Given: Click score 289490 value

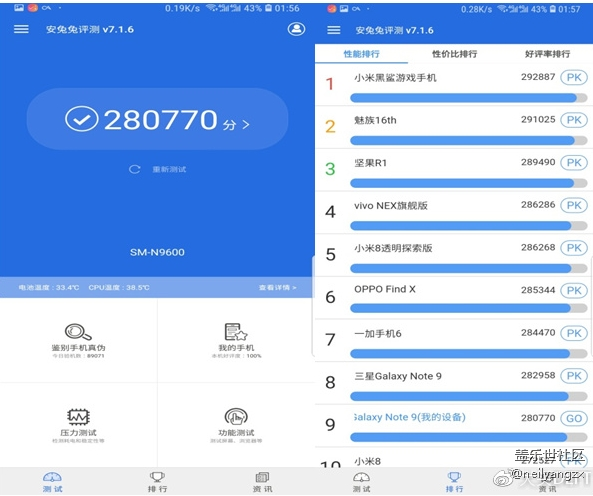Looking at the screenshot, I should (x=538, y=163).
